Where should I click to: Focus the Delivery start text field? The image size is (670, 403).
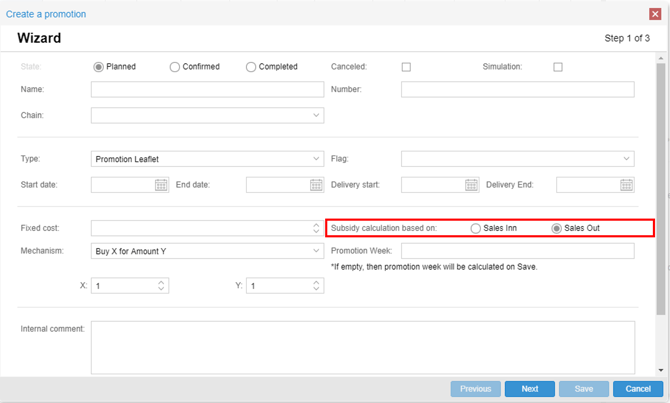(433, 185)
